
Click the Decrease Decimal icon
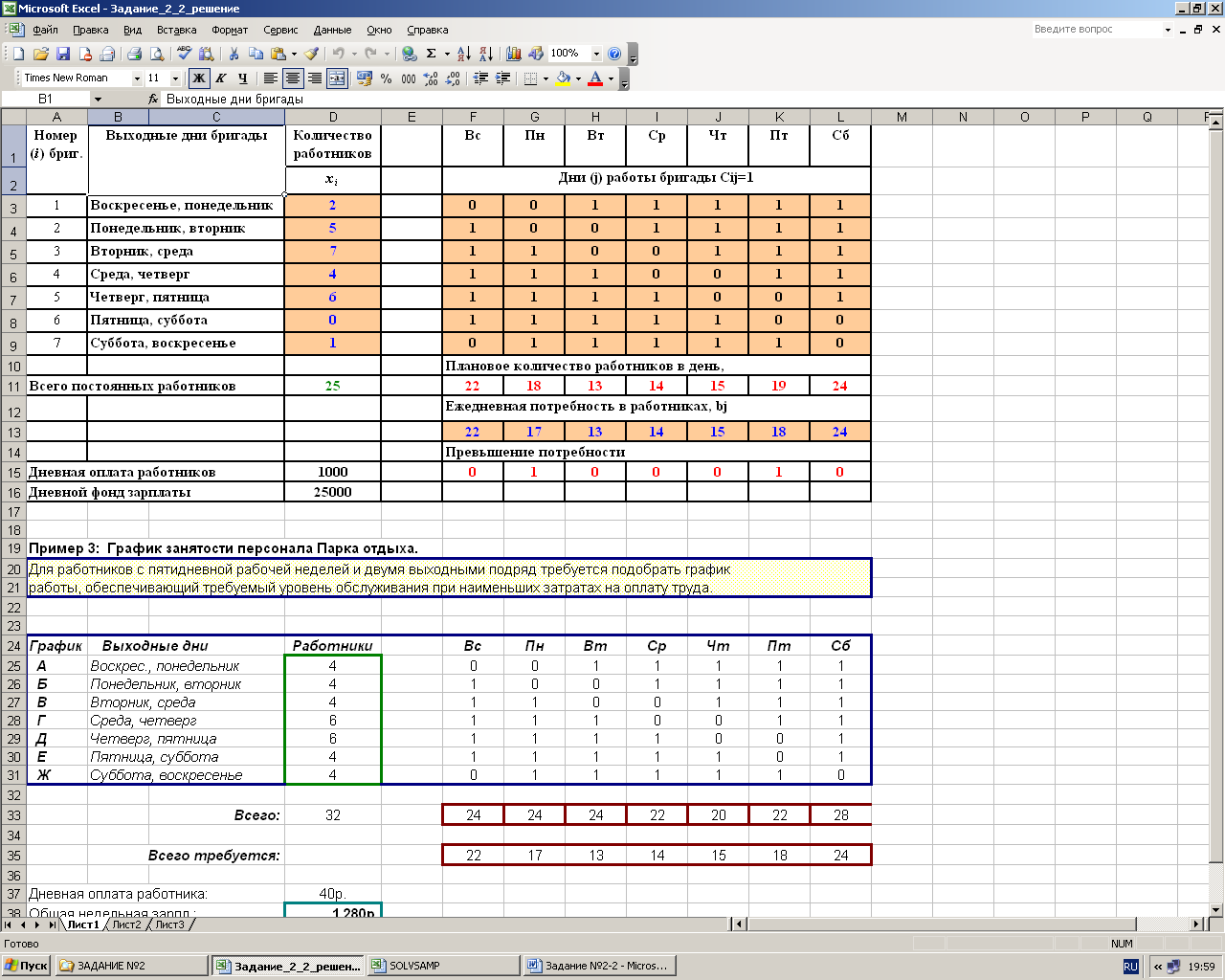pyautogui.click(x=453, y=78)
